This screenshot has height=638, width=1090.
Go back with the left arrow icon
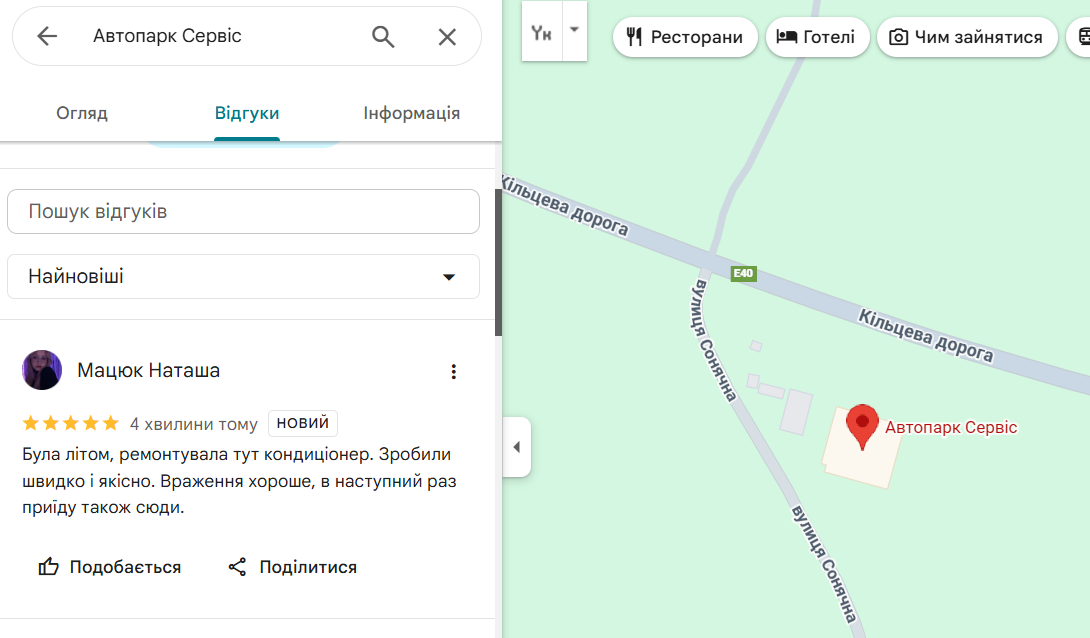47,36
